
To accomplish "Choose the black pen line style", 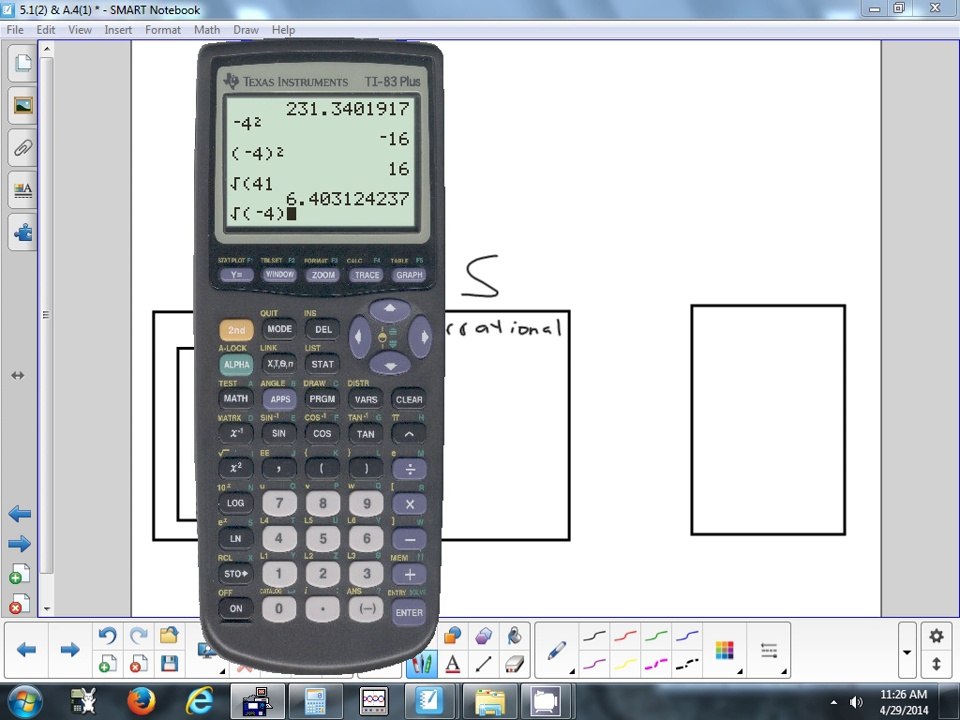I will pos(594,637).
